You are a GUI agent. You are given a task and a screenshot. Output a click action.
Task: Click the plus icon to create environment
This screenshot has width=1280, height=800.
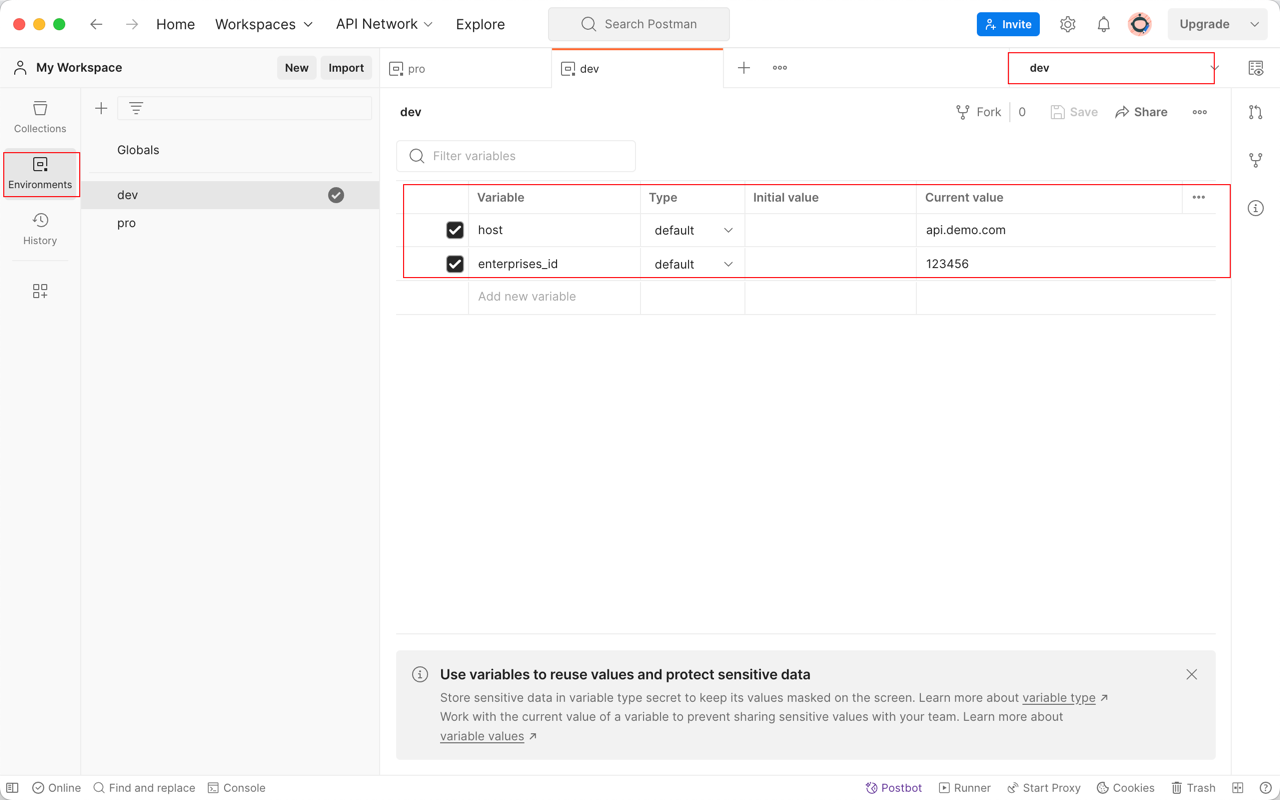pos(101,108)
